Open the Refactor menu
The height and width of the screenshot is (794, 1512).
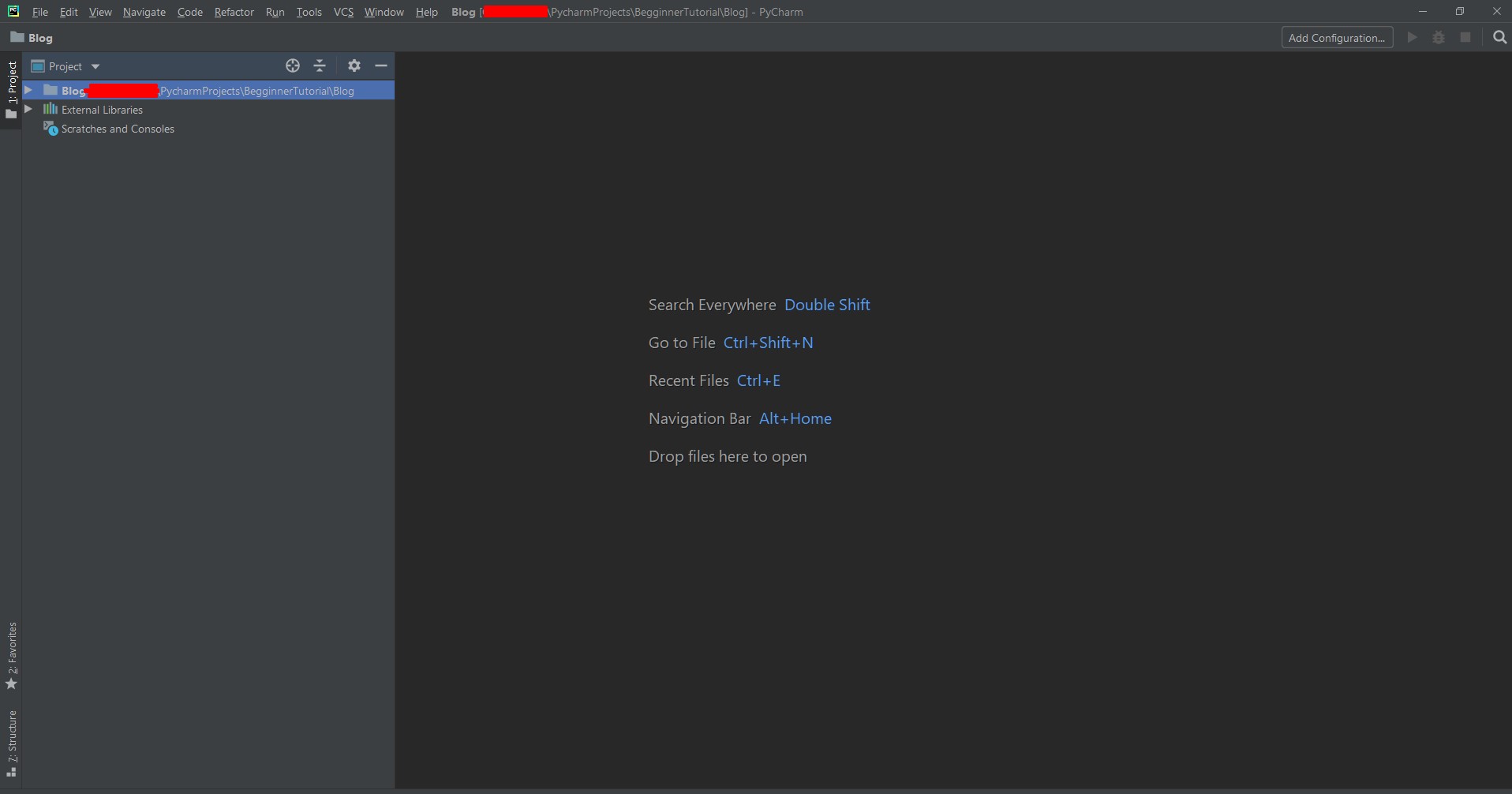(234, 12)
